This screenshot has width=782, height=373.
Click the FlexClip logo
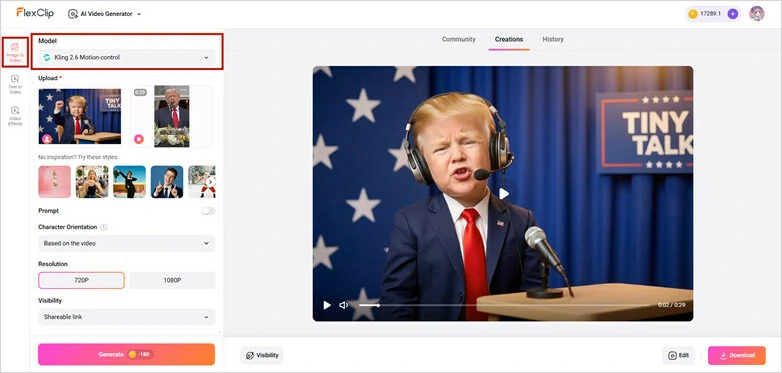point(35,13)
